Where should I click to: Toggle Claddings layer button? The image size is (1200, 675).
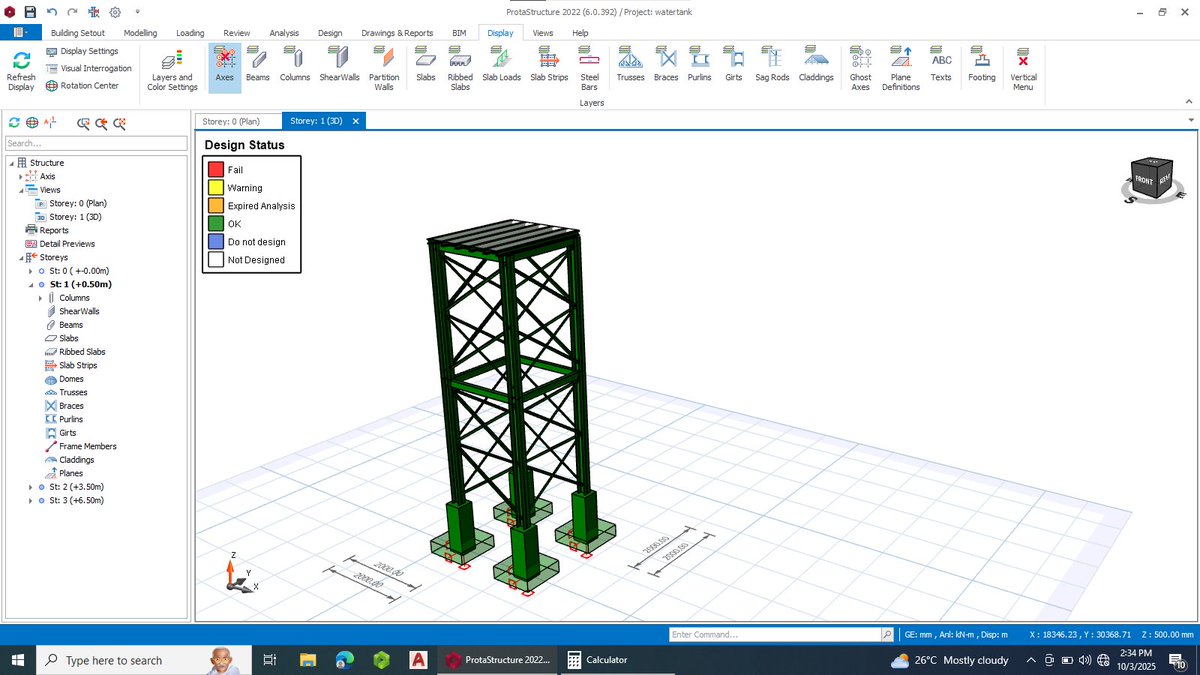[816, 68]
